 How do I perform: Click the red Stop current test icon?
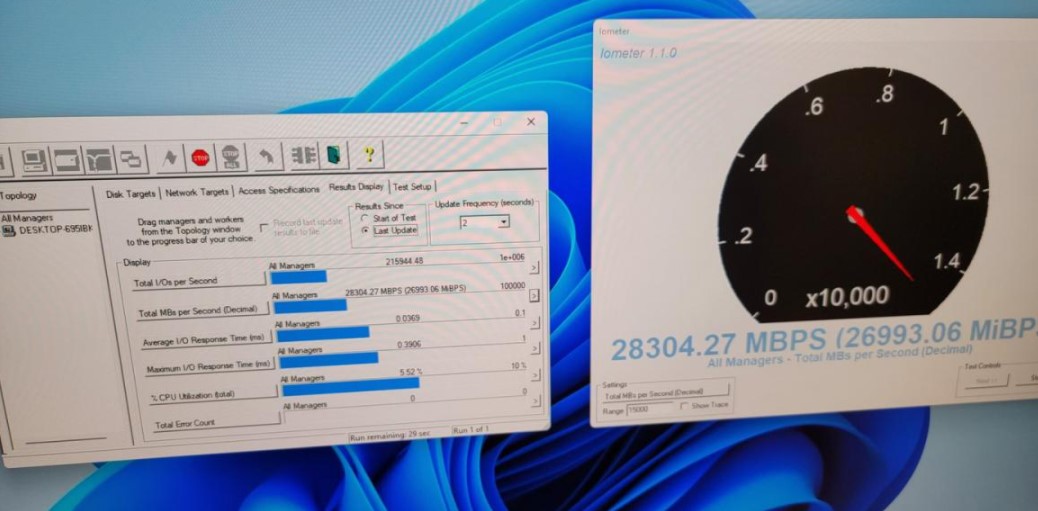click(200, 157)
